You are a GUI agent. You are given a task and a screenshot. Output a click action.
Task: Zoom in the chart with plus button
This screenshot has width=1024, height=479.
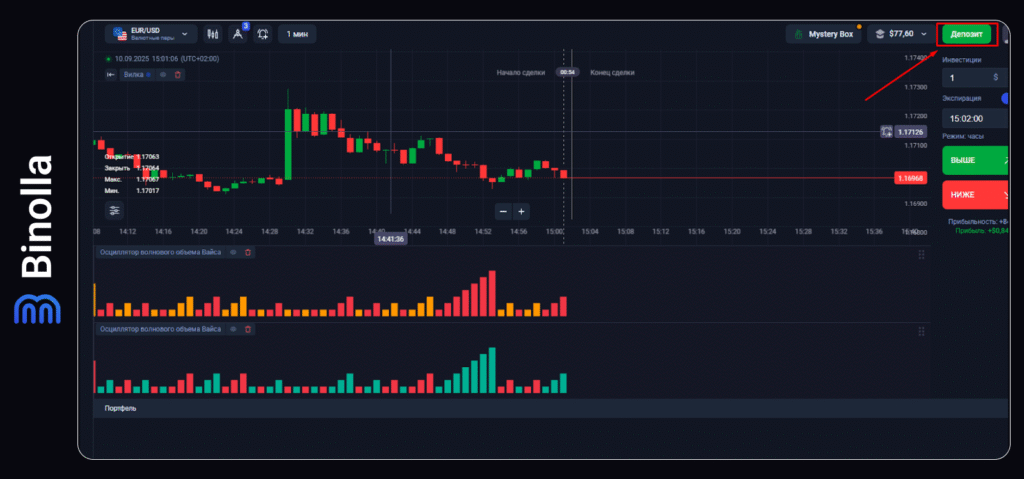pyautogui.click(x=521, y=211)
